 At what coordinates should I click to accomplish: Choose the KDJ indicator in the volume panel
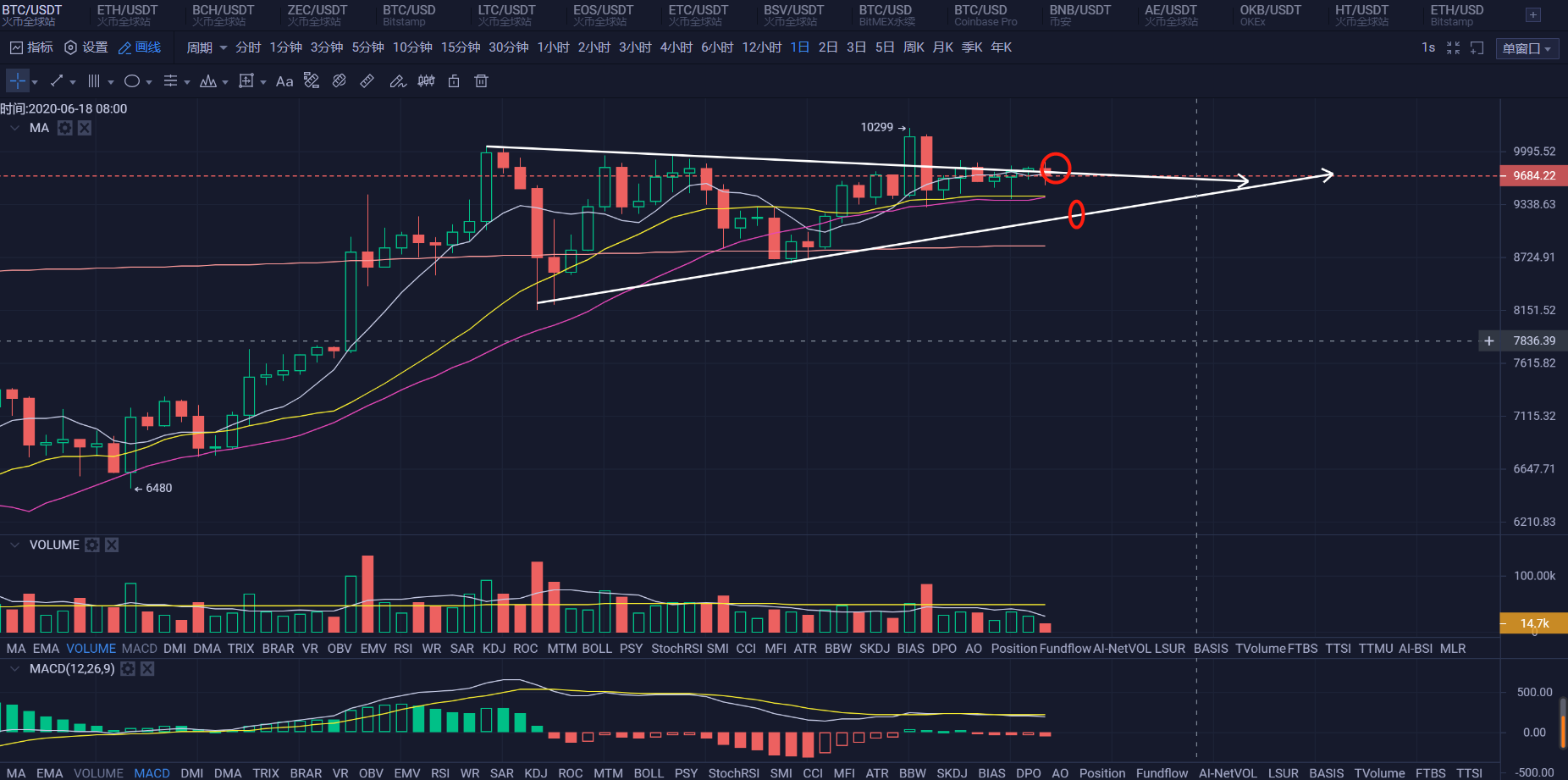494,649
